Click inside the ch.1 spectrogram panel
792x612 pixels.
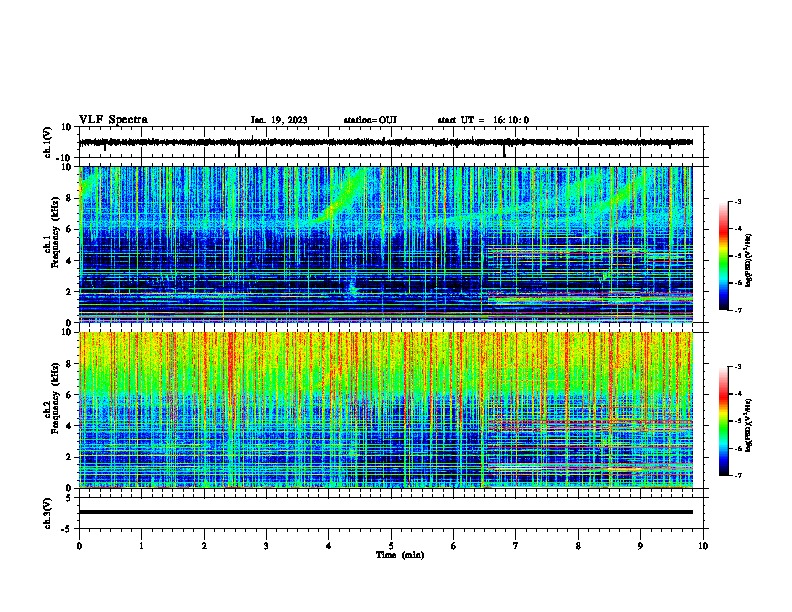coord(386,244)
